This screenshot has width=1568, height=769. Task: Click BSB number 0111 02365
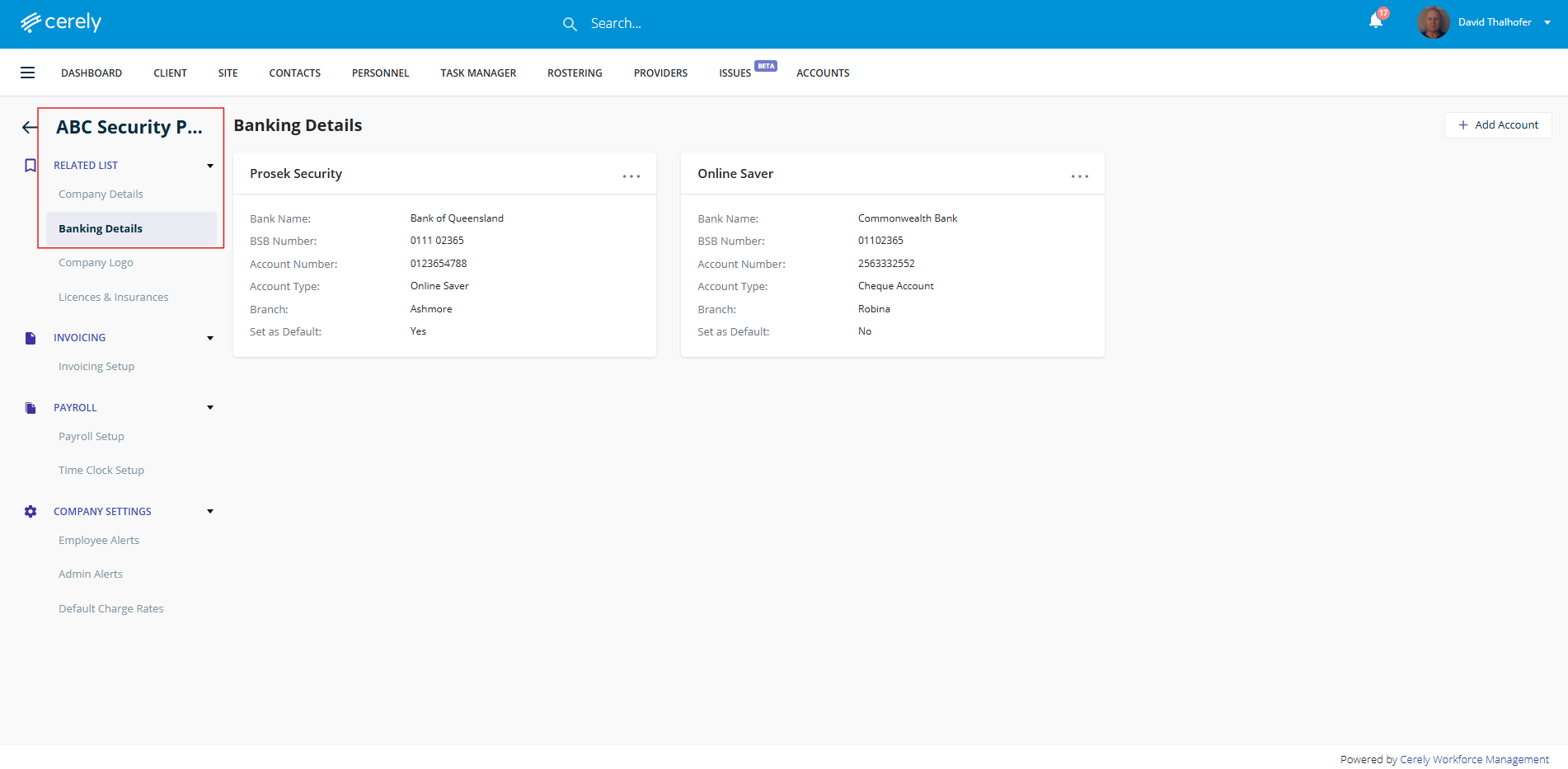click(x=437, y=241)
